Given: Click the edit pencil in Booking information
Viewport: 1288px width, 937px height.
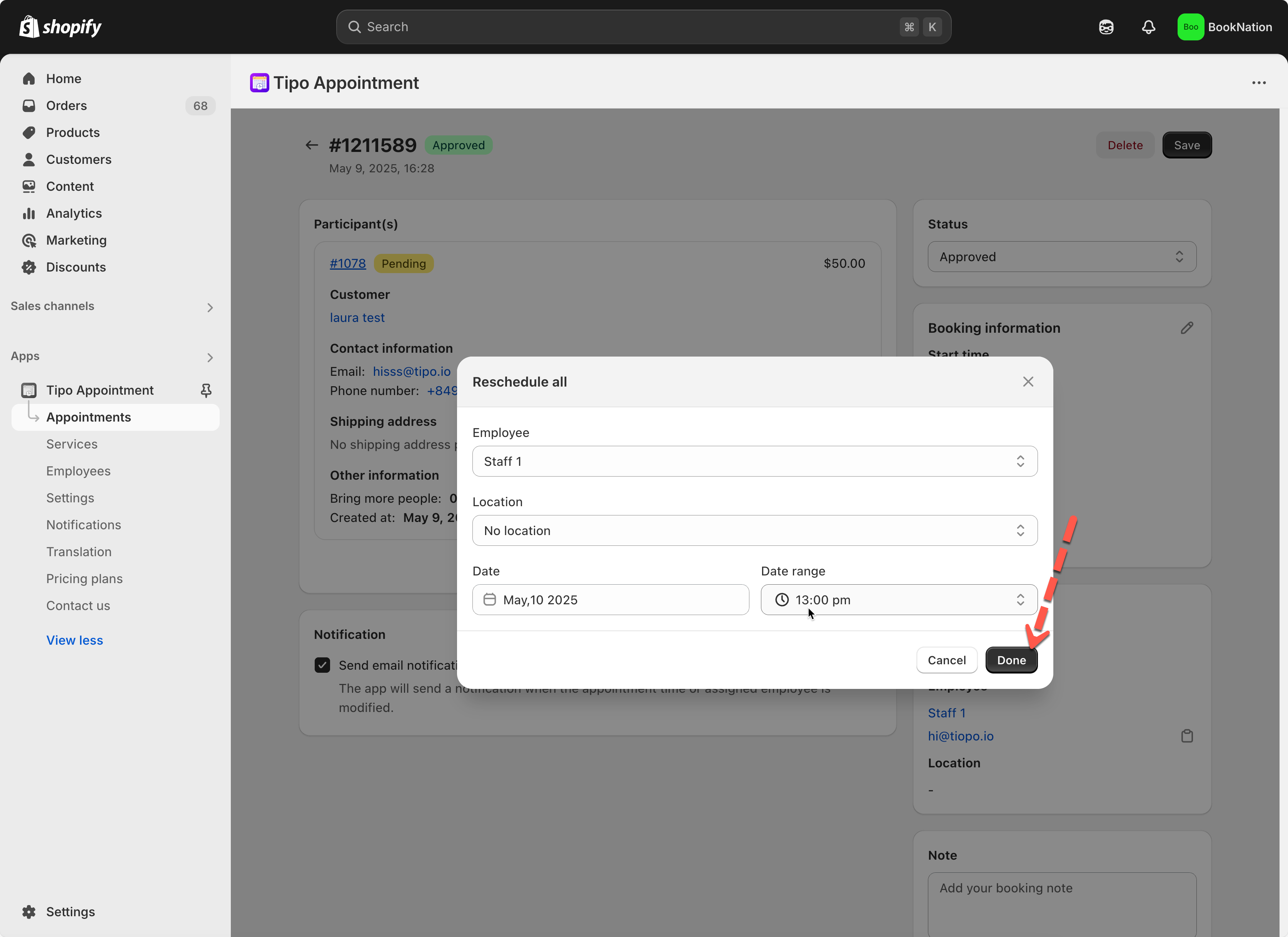Looking at the screenshot, I should tap(1187, 328).
